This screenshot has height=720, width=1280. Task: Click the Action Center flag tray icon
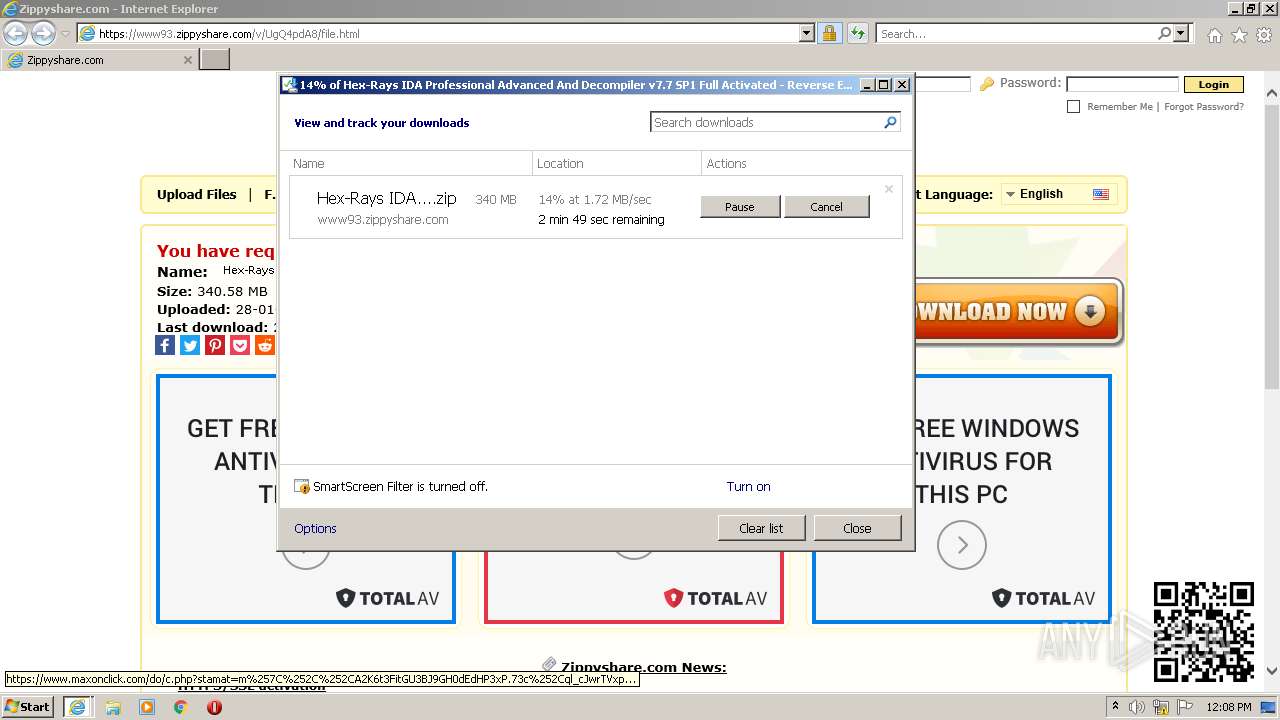[1187, 707]
